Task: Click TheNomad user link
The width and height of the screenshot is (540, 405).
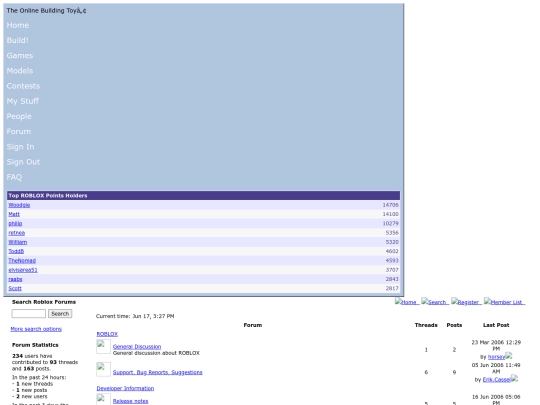Action: click(22, 261)
